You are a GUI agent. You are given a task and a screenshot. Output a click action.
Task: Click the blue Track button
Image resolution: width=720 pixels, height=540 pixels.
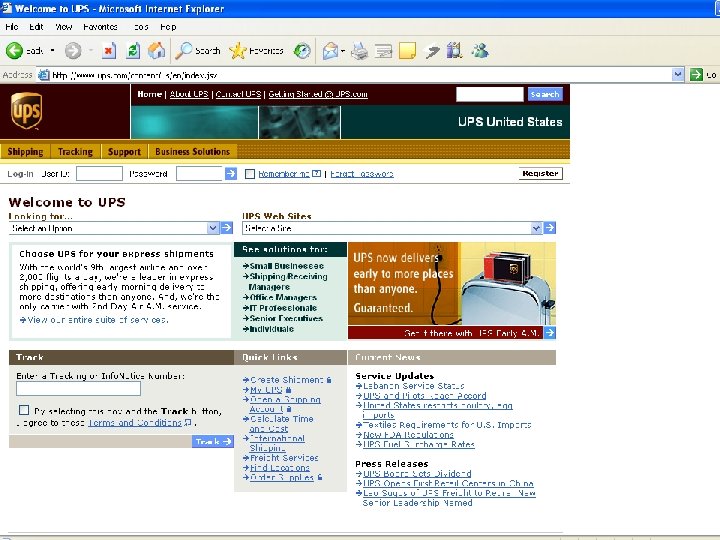pos(213,441)
